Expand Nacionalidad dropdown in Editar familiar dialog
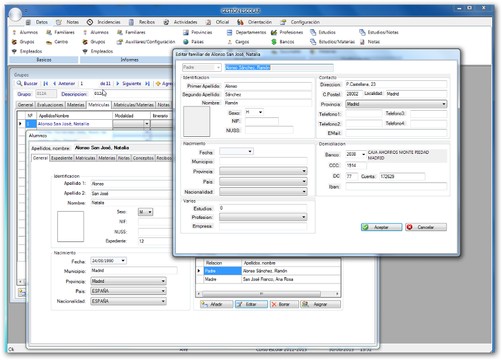This screenshot has width=502, height=360. click(x=304, y=192)
